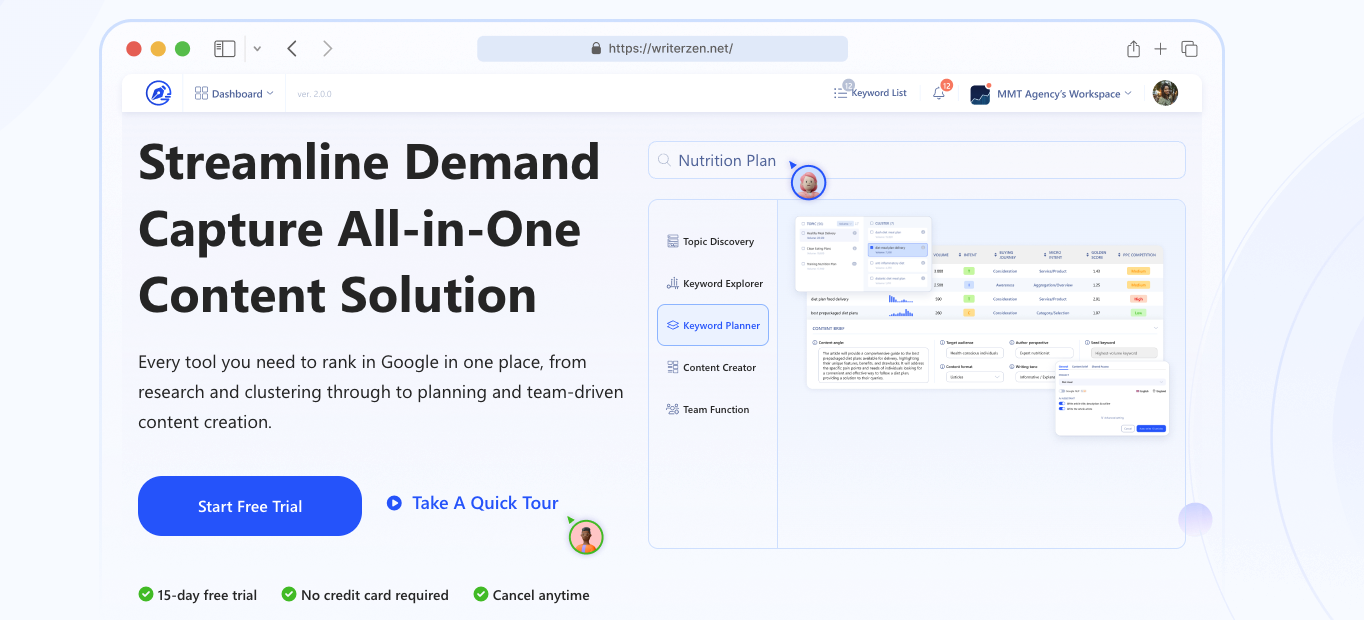The image size is (1364, 620).
Task: Open a new browser tab
Action: [x=1161, y=49]
